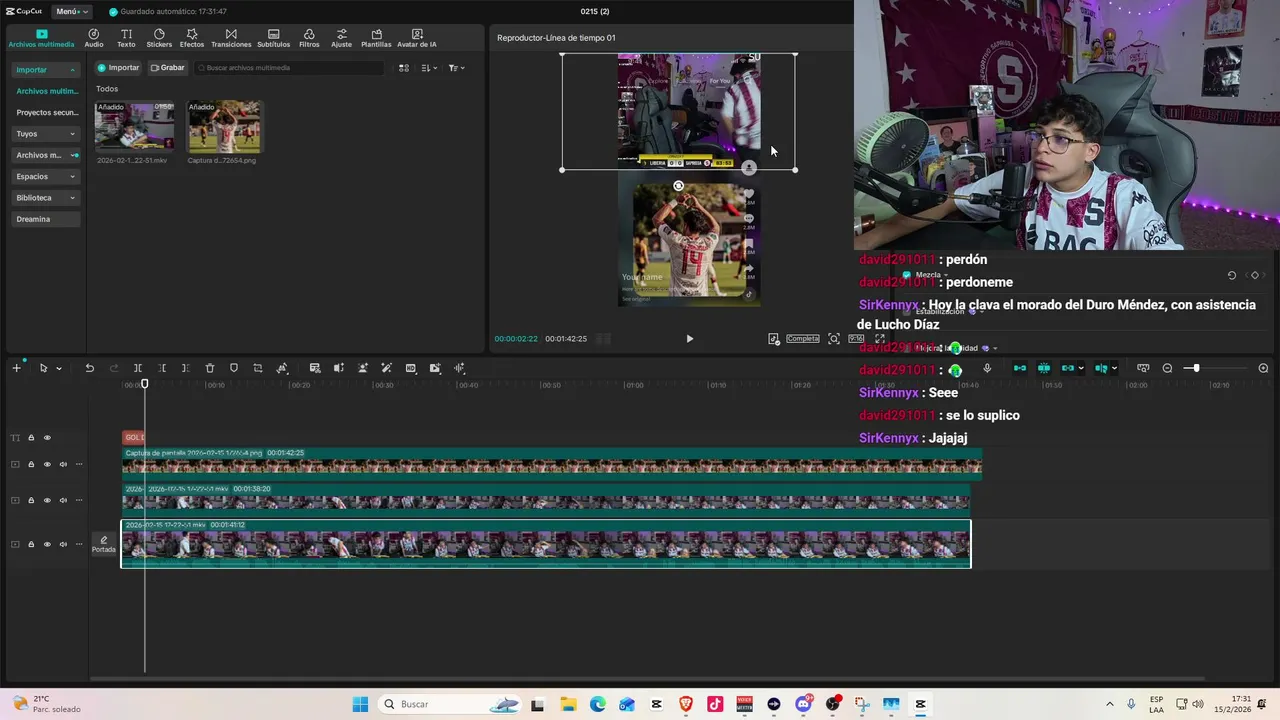This screenshot has width=1280, height=720.
Task: Select Dreamina in sidebar
Action: pyautogui.click(x=45, y=219)
